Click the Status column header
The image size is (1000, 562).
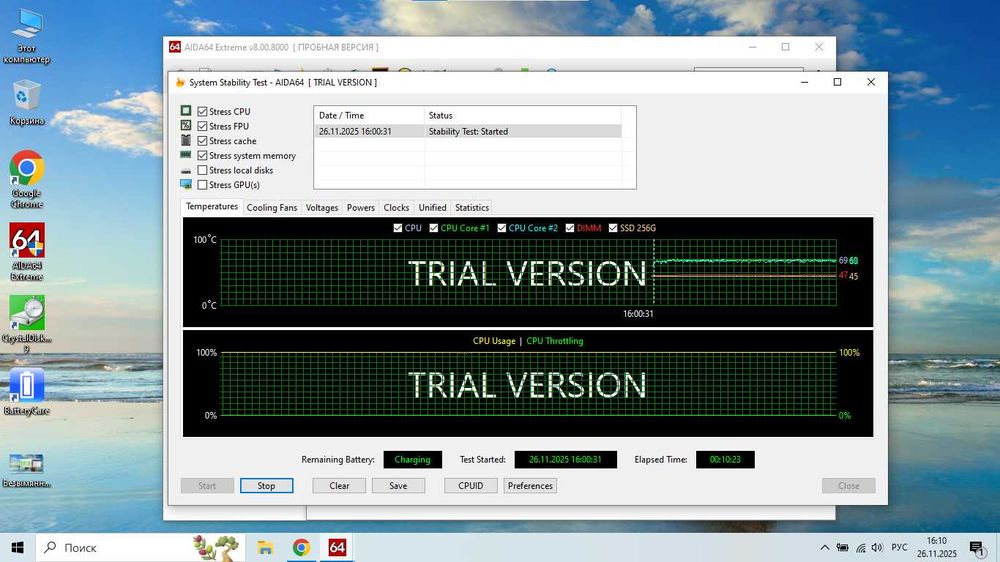[x=523, y=115]
